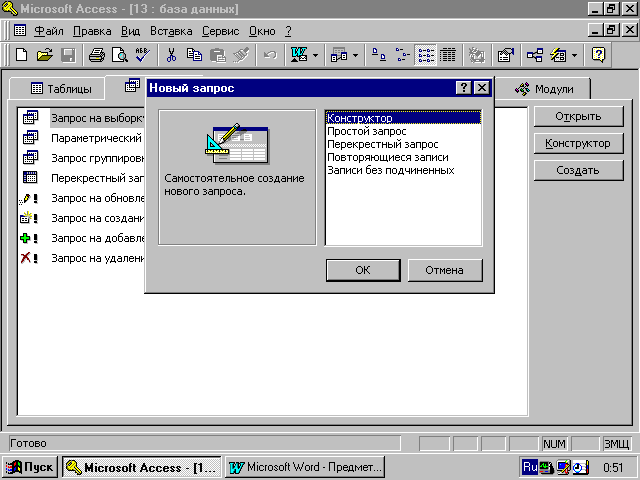Click the Properties toolbar icon
The width and height of the screenshot is (640, 480).
(505, 55)
